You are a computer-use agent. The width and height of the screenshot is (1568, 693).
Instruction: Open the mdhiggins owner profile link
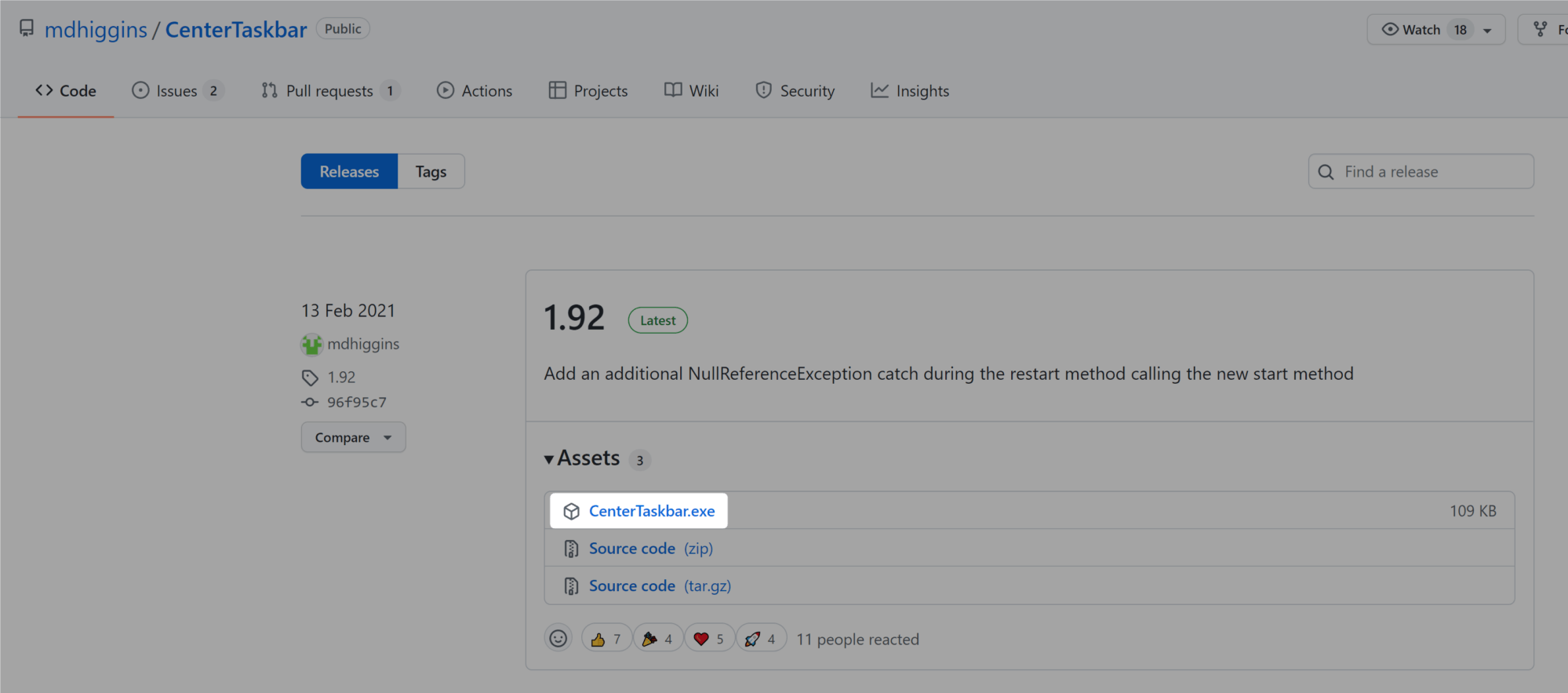[x=96, y=30]
